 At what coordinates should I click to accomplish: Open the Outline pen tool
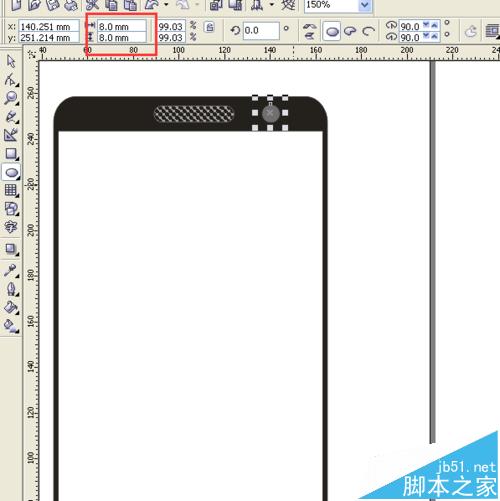click(11, 289)
